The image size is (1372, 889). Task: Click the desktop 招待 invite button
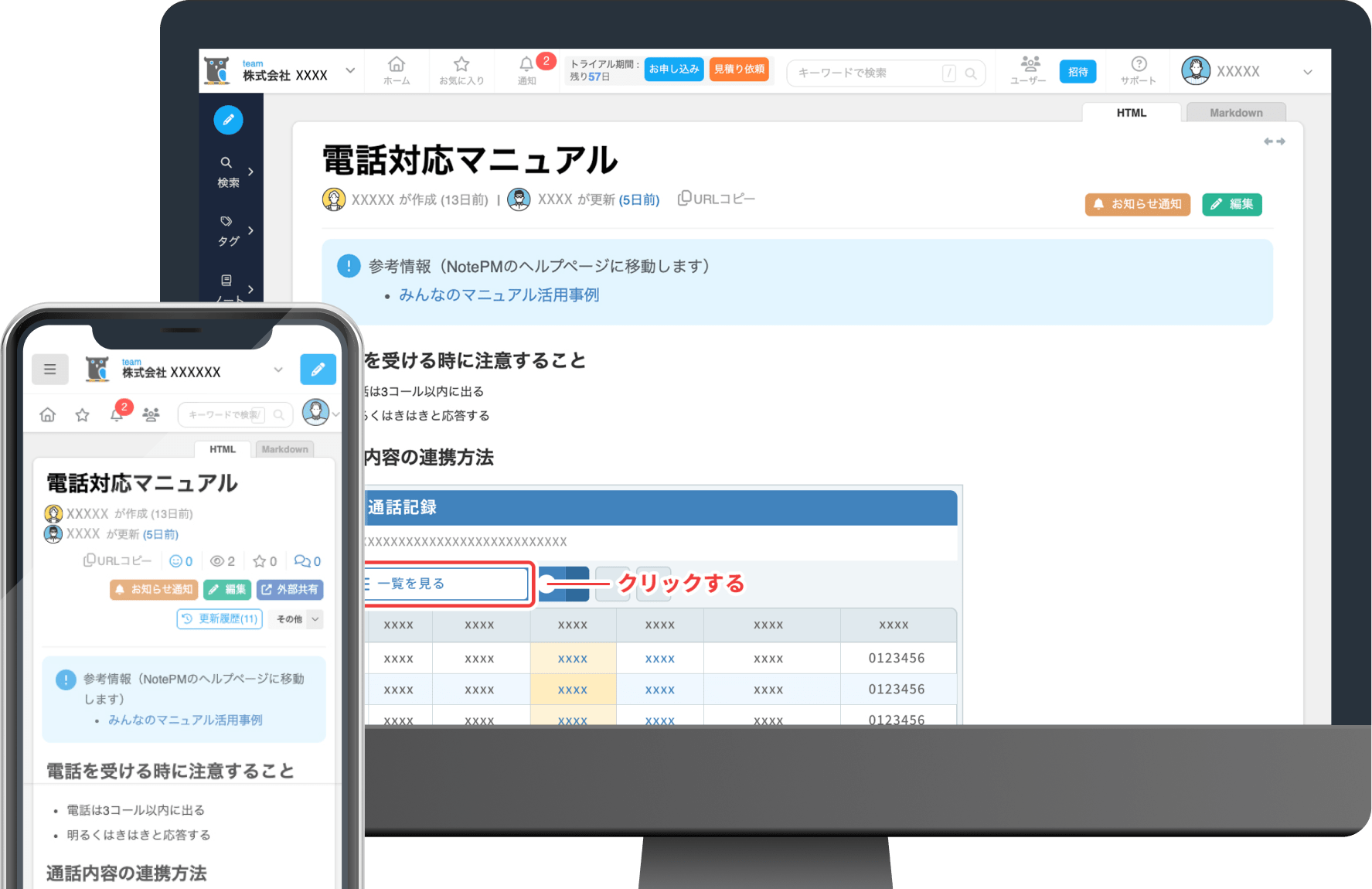coord(1078,72)
